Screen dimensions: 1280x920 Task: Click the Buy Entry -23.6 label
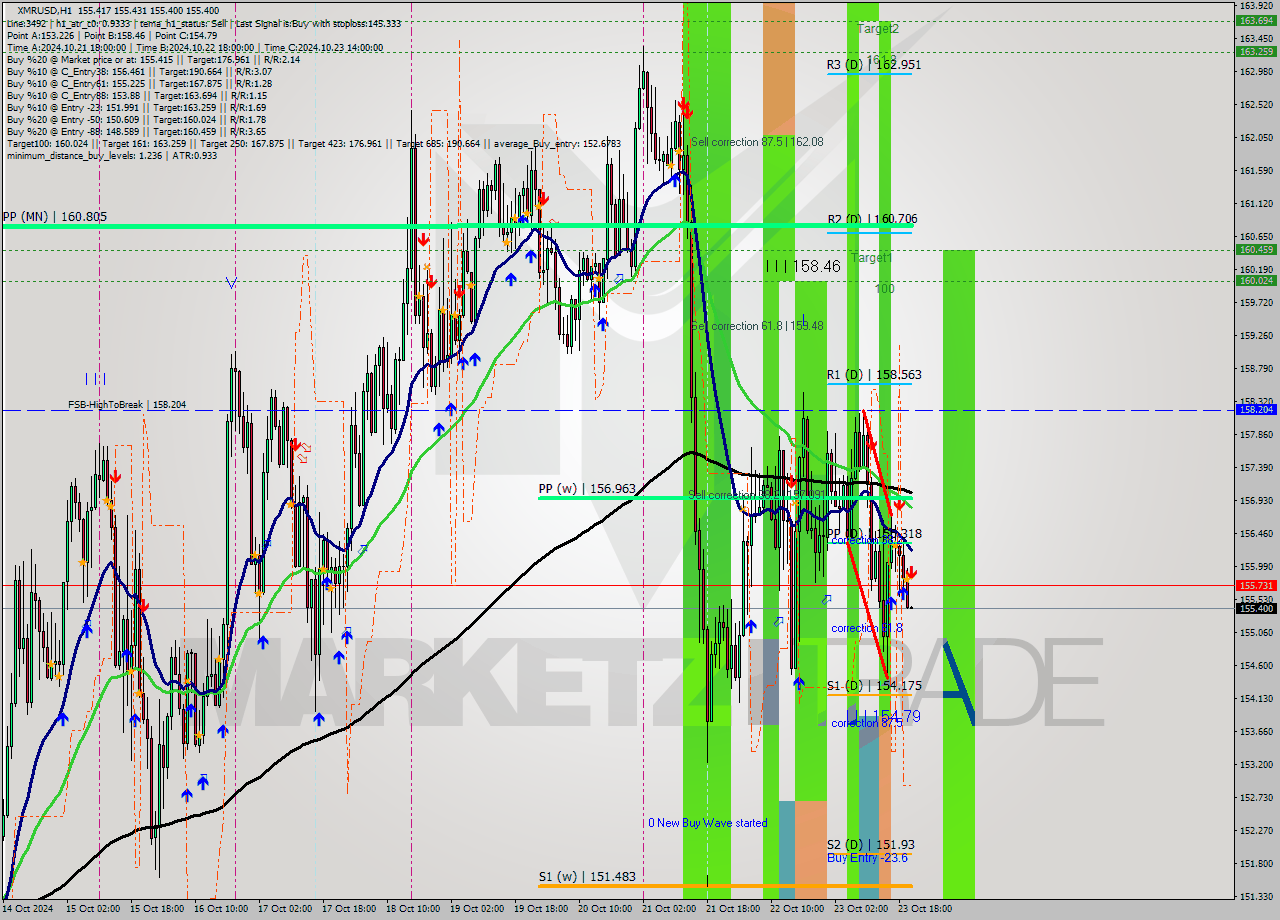click(867, 858)
